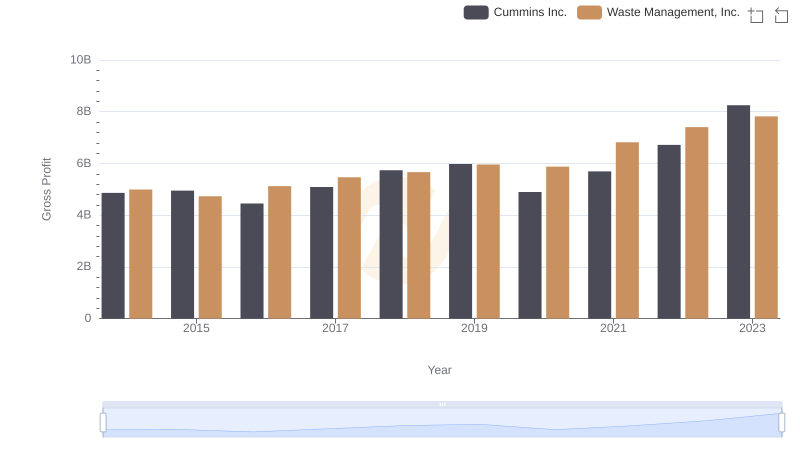Activate the zoom area selection icon
The width and height of the screenshot is (800, 461).
(756, 14)
